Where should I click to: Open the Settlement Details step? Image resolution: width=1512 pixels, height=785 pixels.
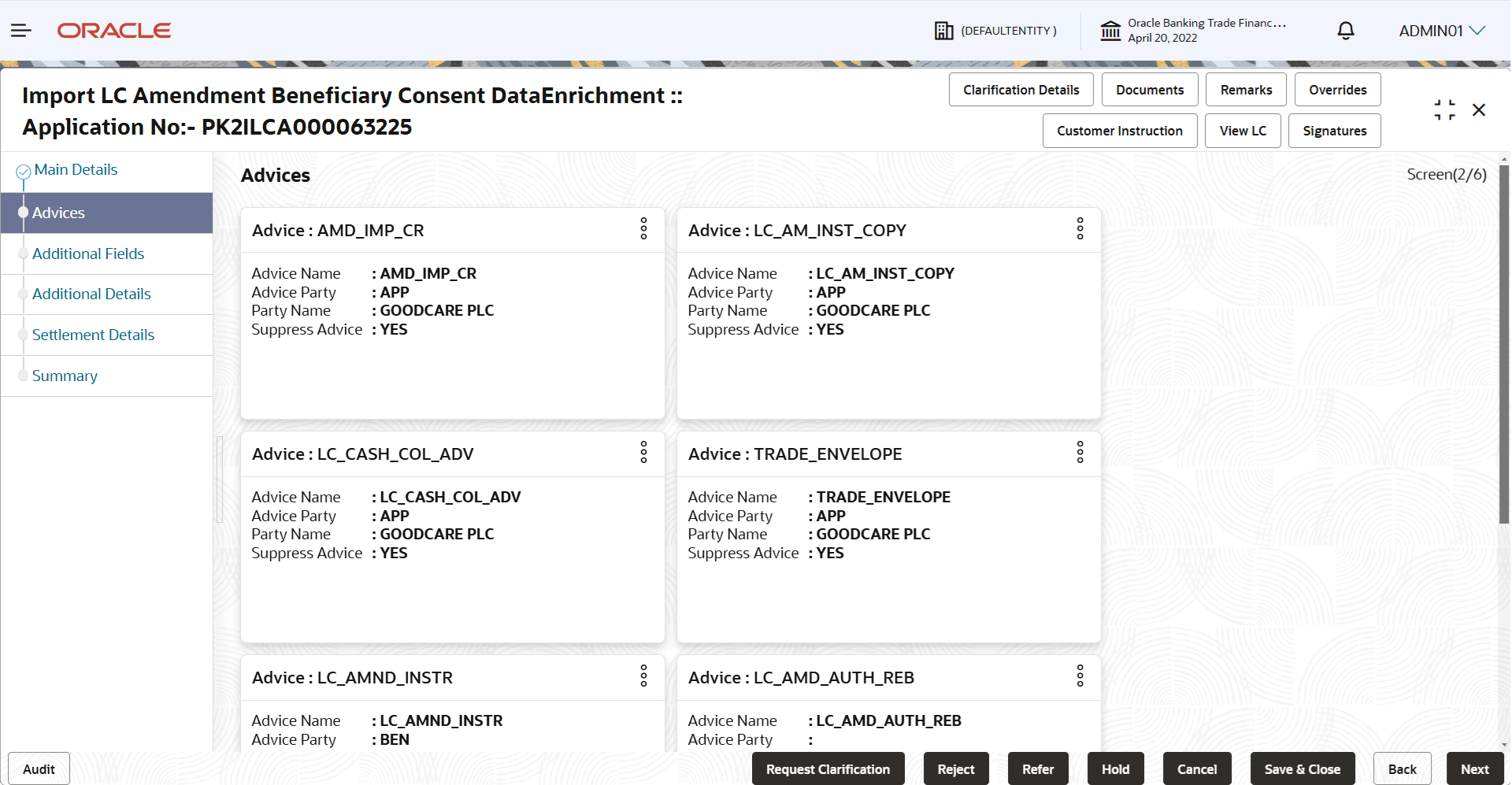tap(93, 335)
